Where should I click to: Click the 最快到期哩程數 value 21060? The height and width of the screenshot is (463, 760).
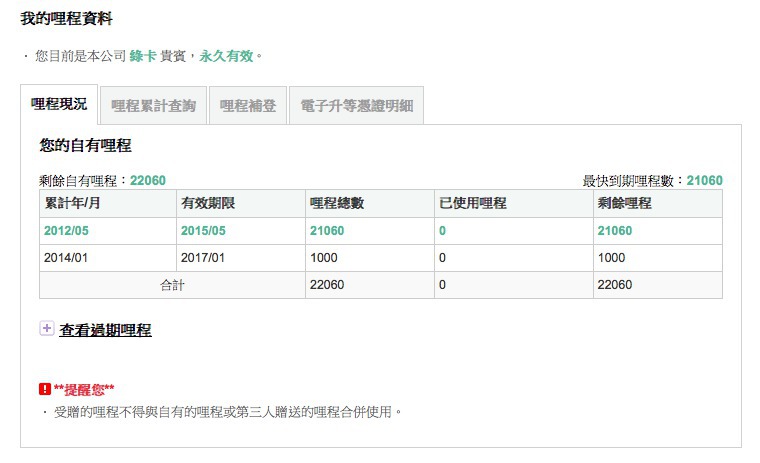704,180
